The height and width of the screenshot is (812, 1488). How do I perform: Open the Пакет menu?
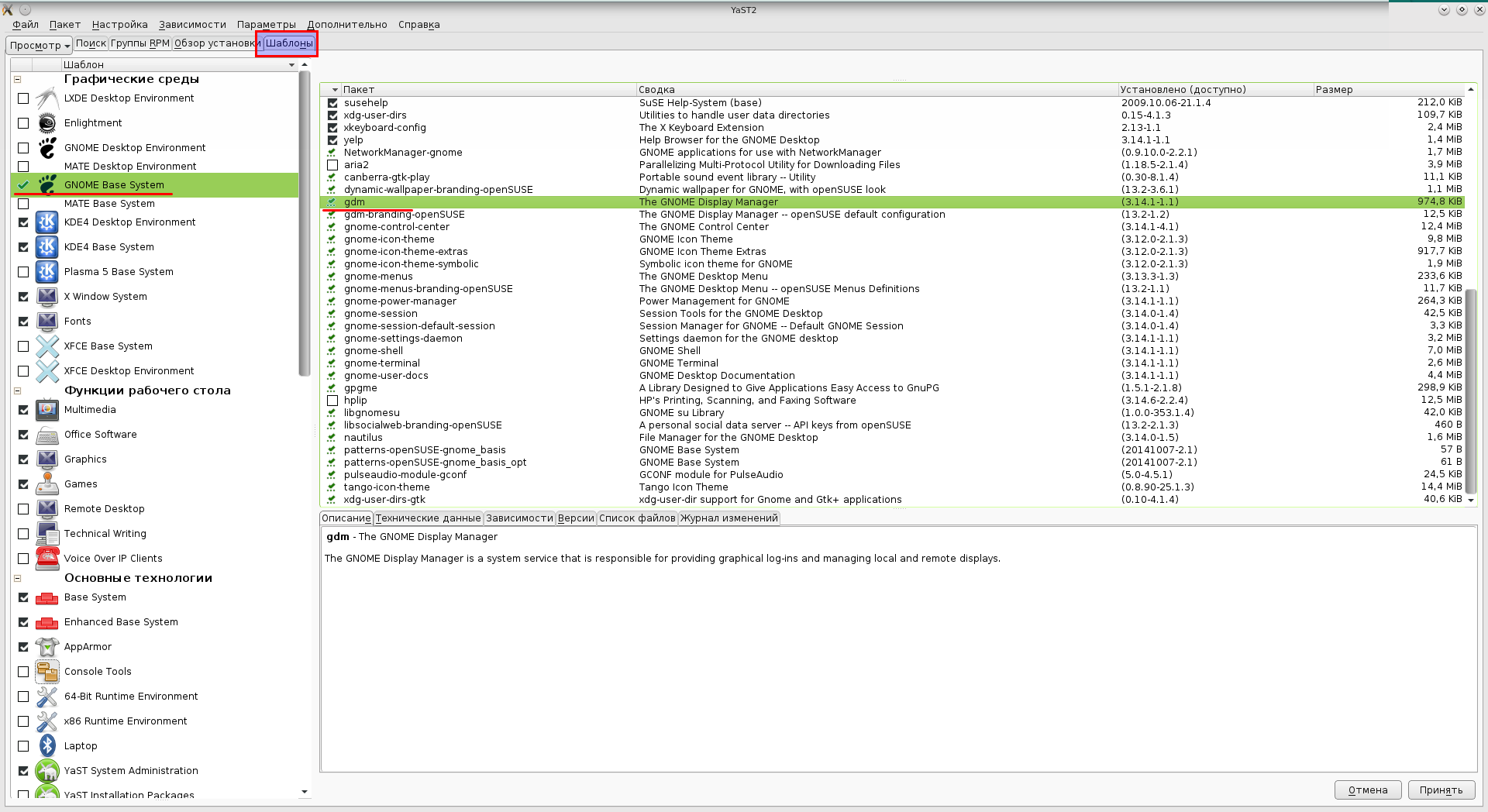coord(65,25)
